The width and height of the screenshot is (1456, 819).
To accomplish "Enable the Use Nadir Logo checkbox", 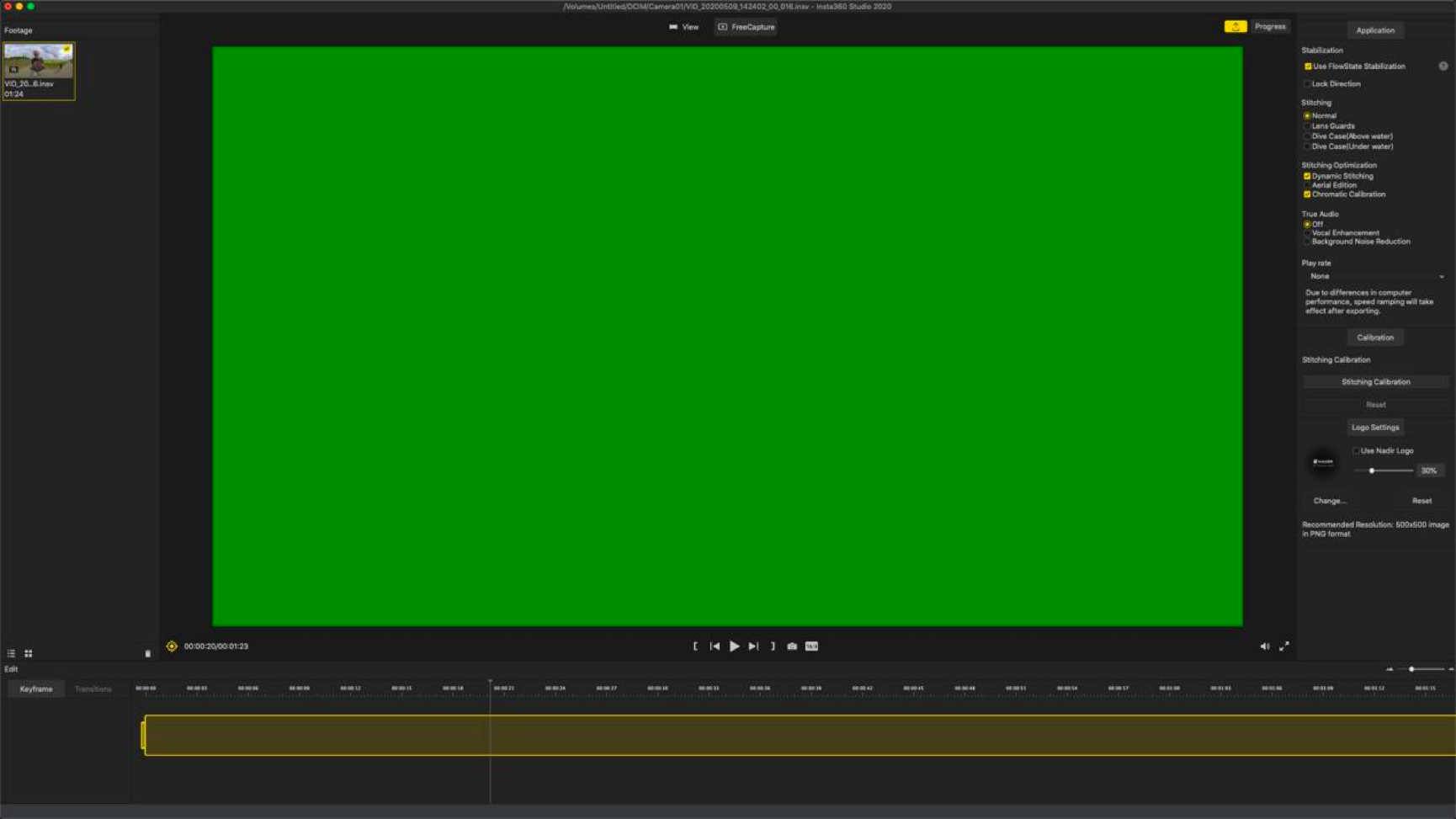I will point(1356,451).
